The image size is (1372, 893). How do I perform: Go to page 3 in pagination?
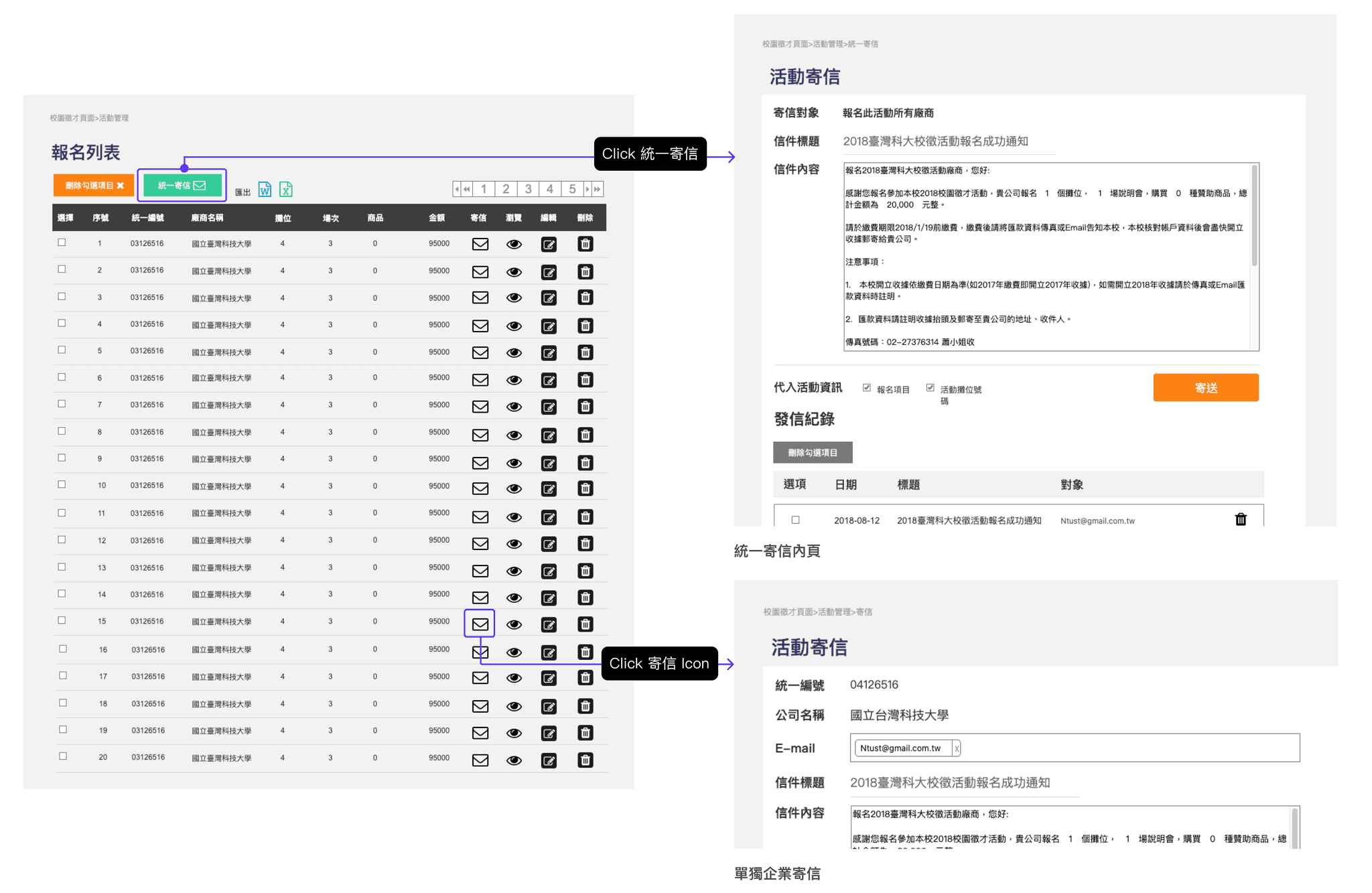coord(528,189)
